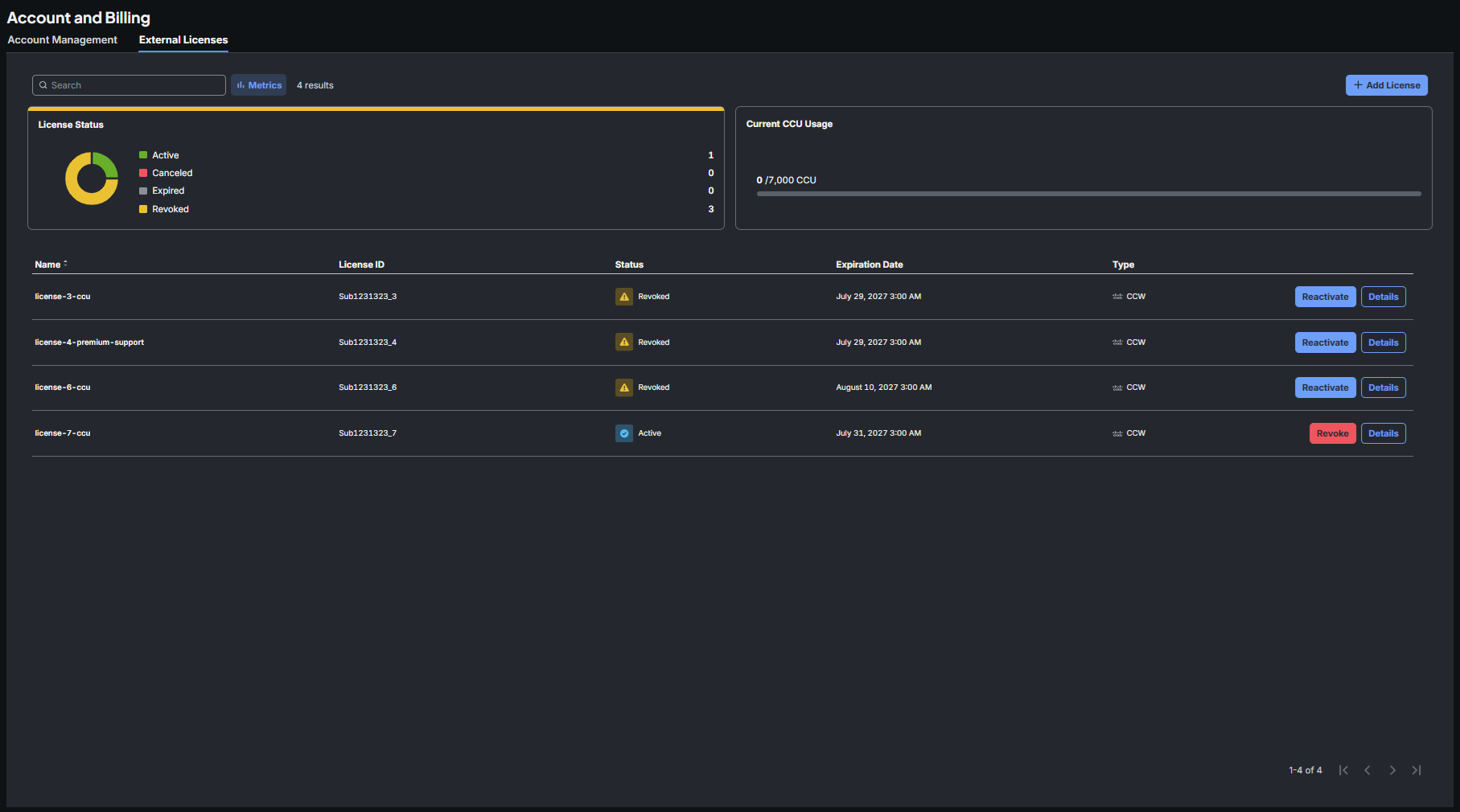
Task: Open the Account Management tab
Action: click(63, 40)
